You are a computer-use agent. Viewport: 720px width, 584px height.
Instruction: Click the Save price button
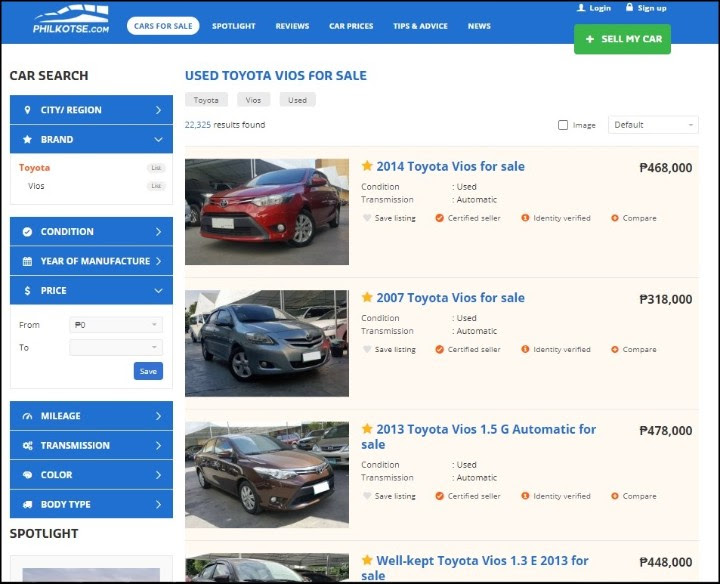148,371
